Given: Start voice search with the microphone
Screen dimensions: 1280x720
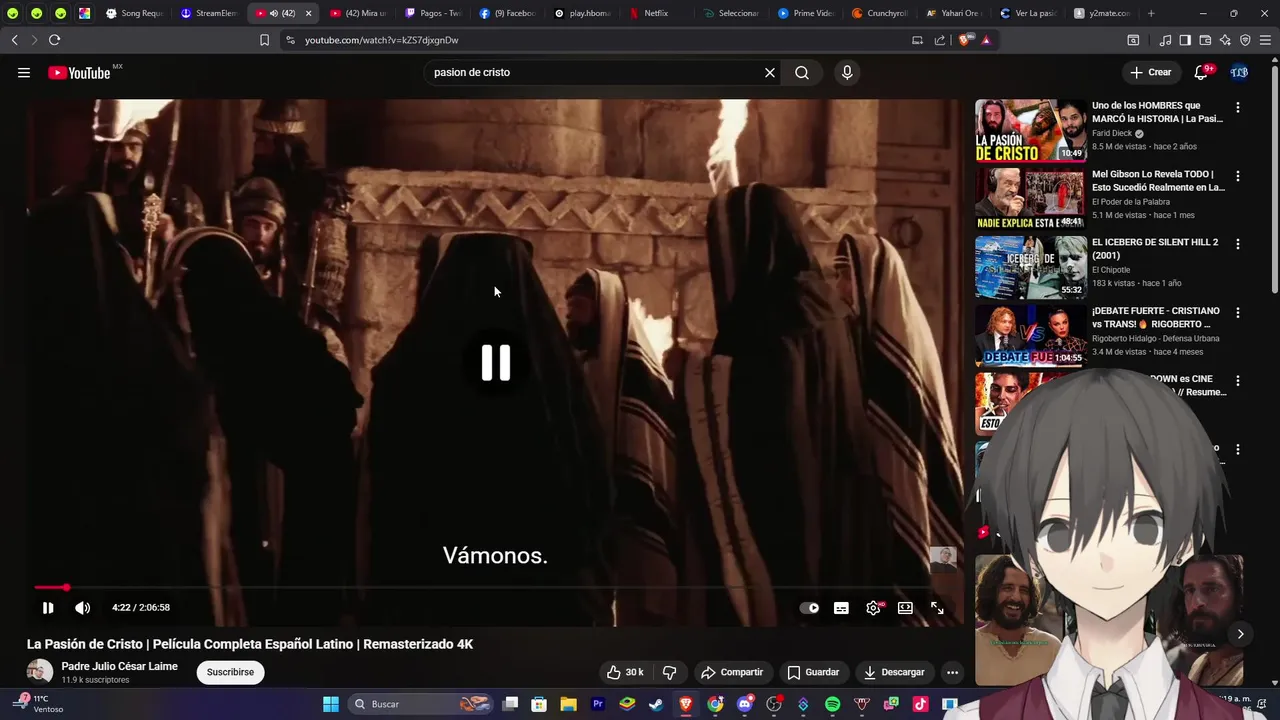Looking at the screenshot, I should [x=847, y=72].
